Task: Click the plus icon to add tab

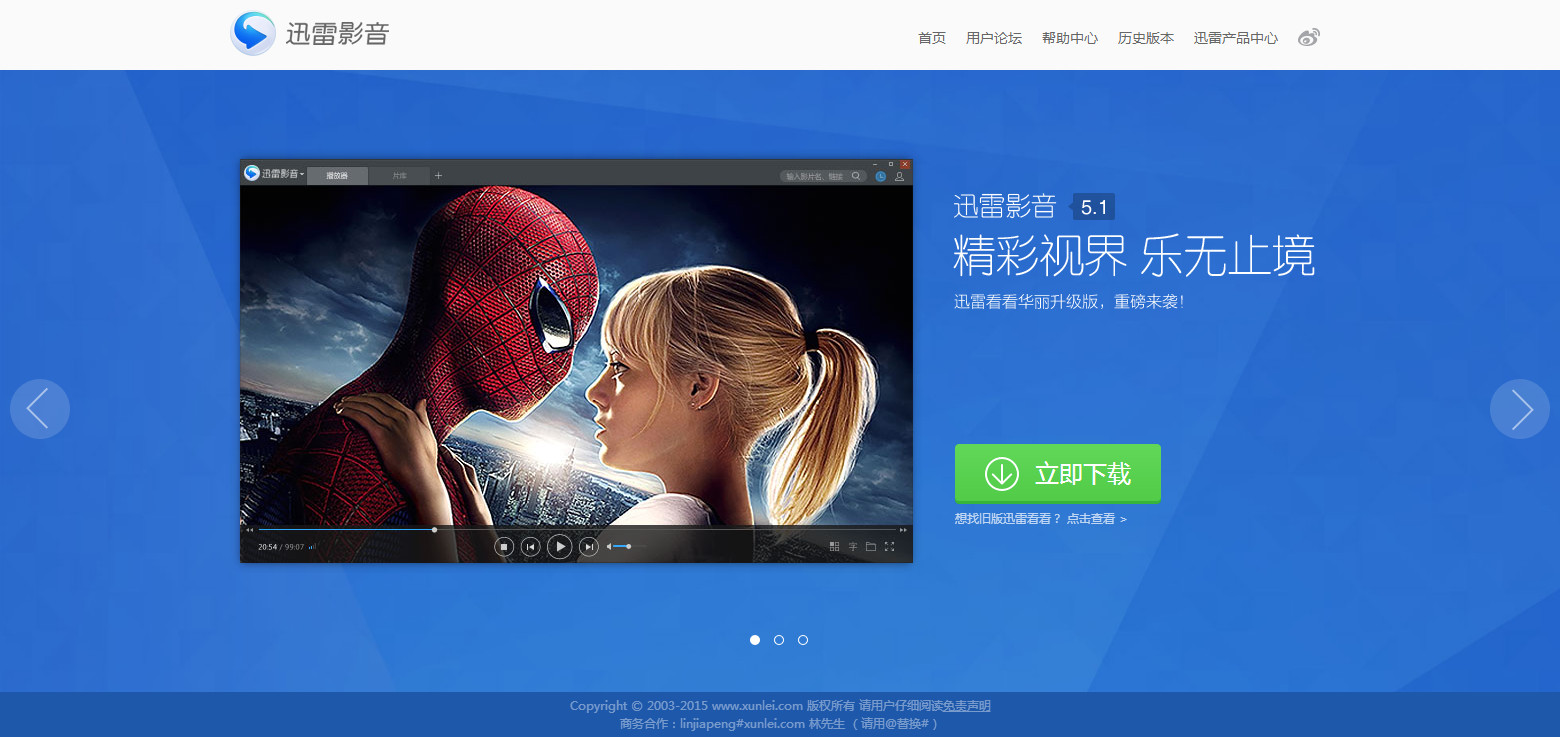Action: (x=438, y=176)
